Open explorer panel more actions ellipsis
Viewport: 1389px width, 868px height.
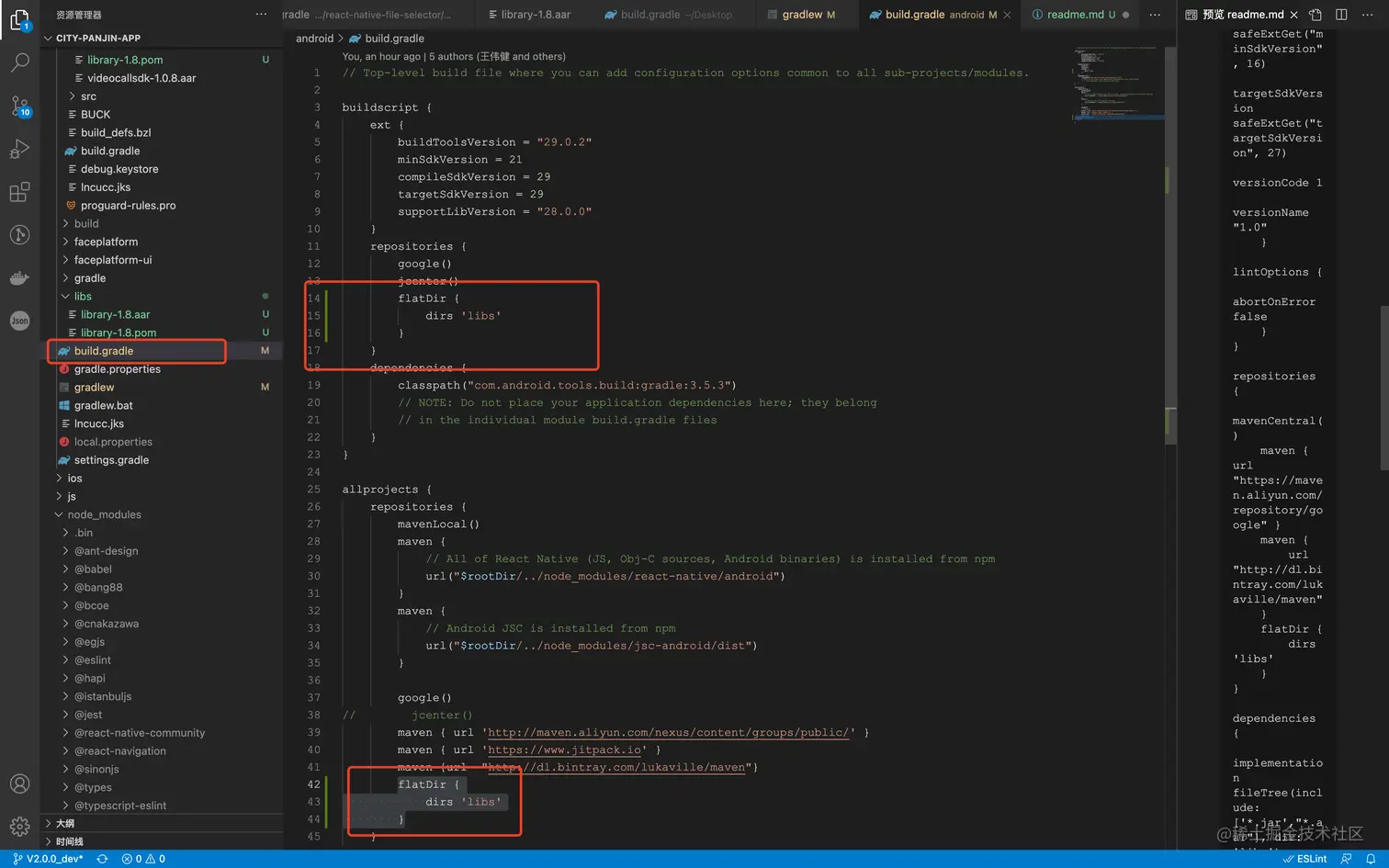tap(261, 15)
